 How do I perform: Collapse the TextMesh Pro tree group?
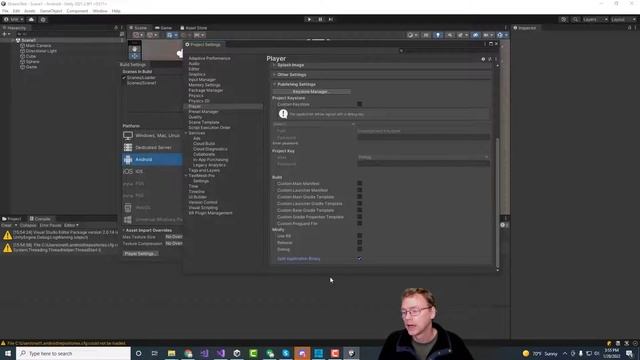(186, 176)
